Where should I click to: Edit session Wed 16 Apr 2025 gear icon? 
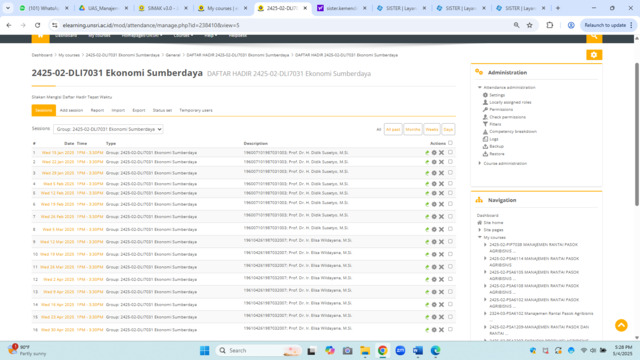coord(434,304)
